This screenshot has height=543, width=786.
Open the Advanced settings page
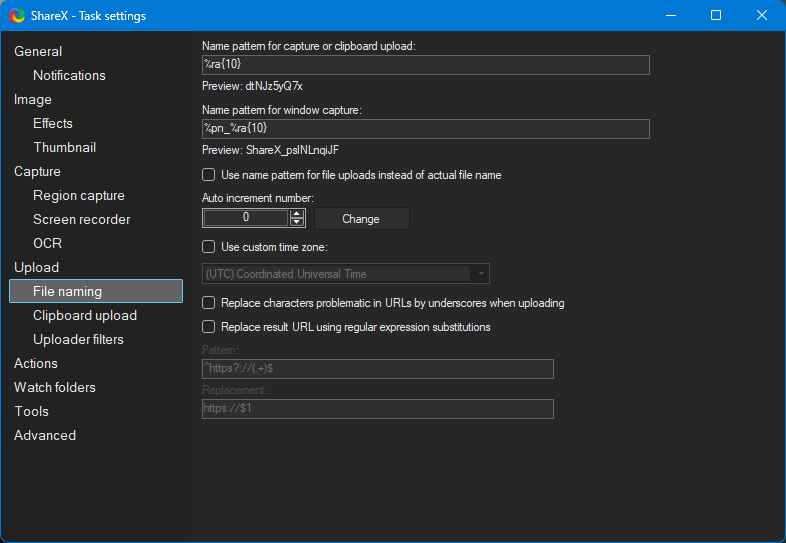(45, 435)
